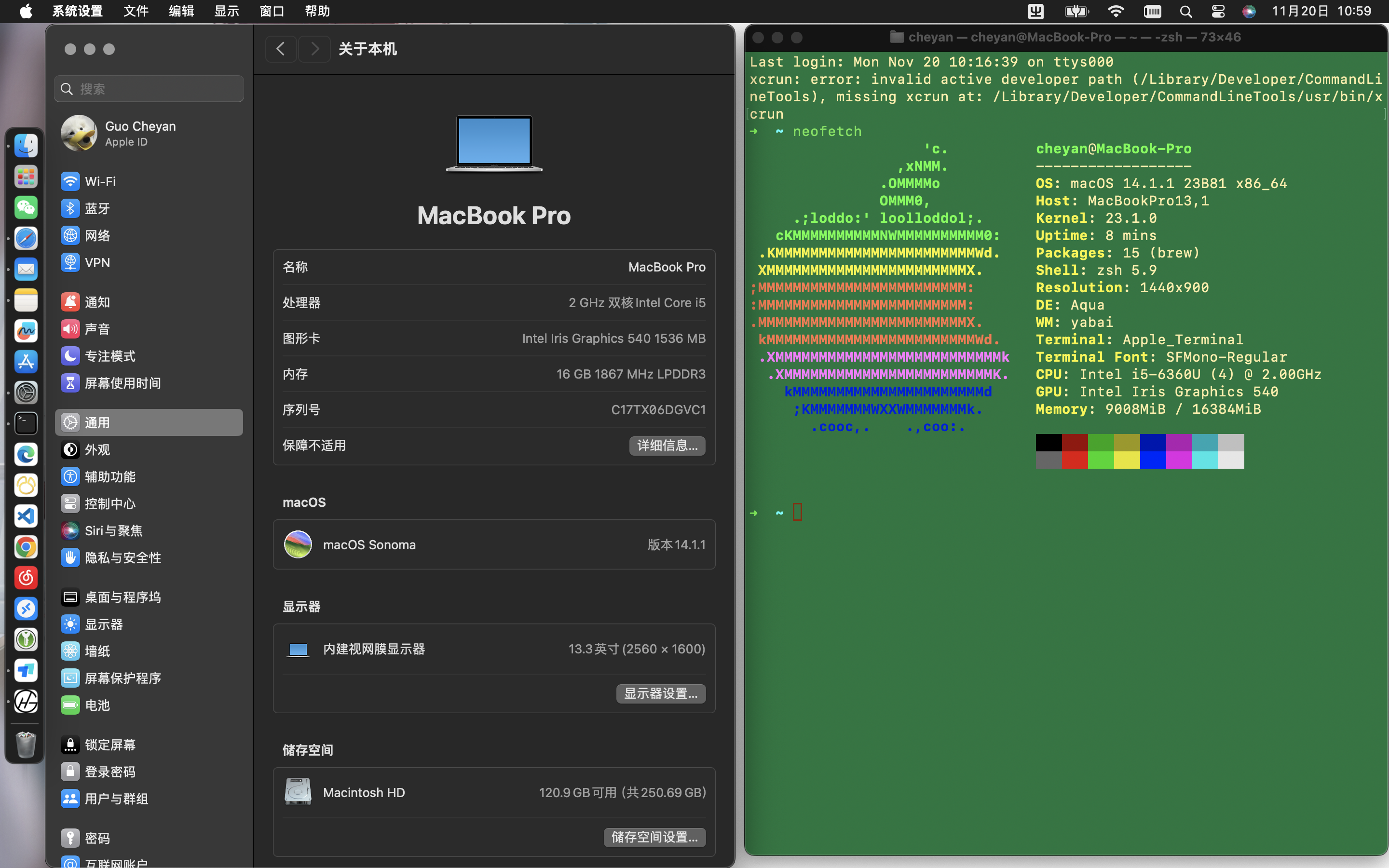Viewport: 1389px width, 868px height.
Task: Open Wi-Fi settings in sidebar
Action: [x=100, y=181]
